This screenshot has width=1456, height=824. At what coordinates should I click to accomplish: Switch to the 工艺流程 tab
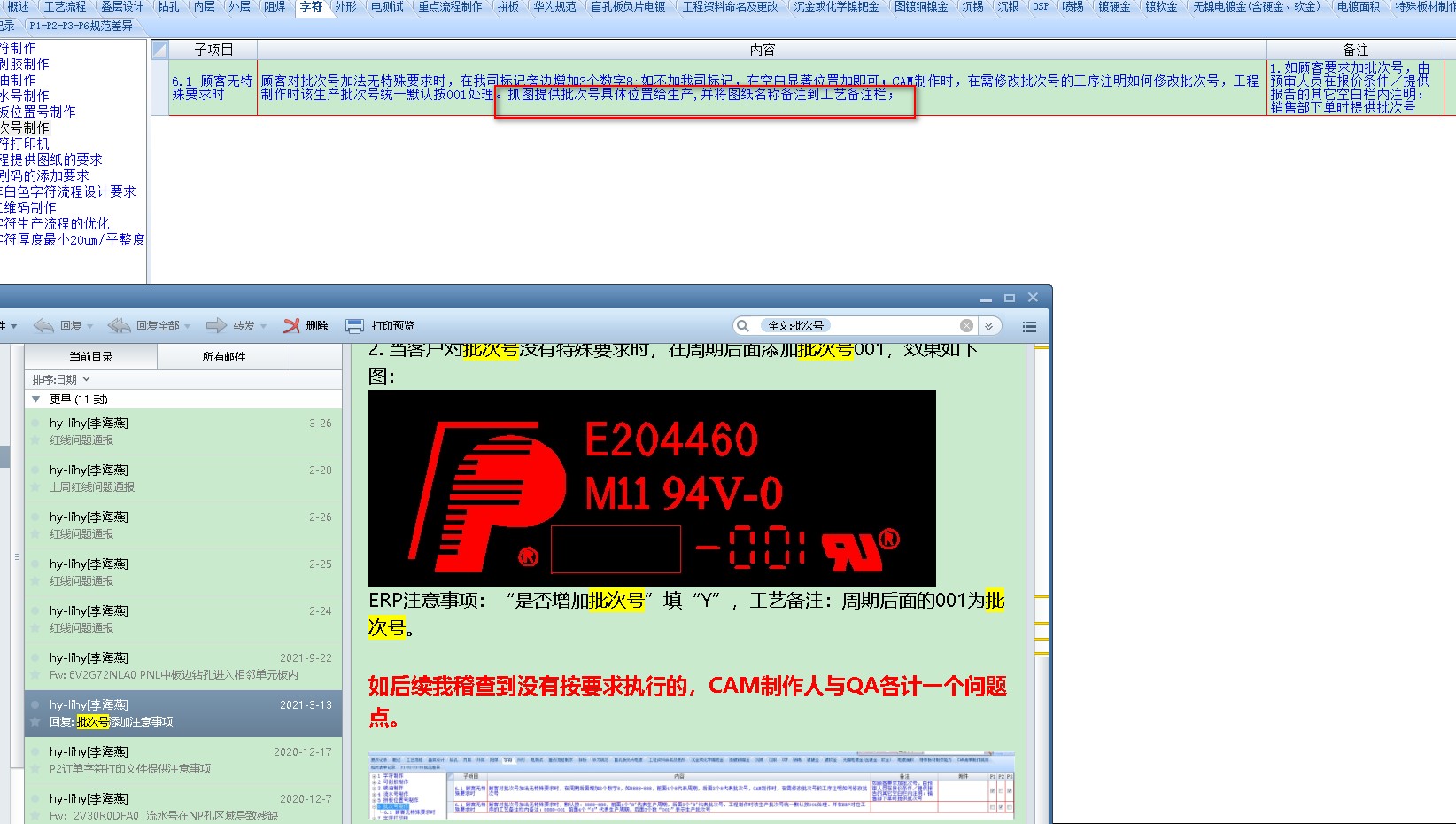tap(65, 6)
